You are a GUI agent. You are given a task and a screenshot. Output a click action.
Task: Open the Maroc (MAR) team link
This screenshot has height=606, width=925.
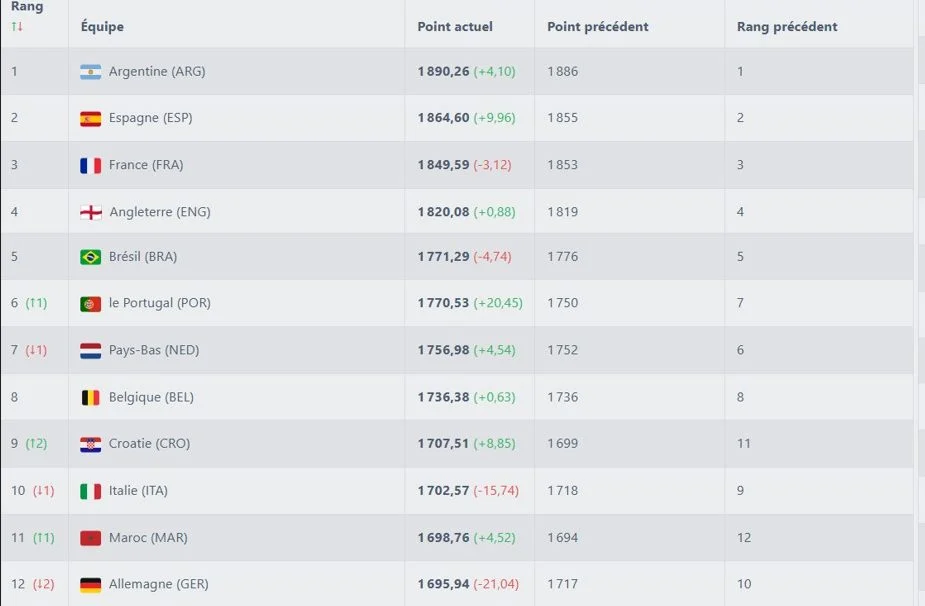[147, 538]
